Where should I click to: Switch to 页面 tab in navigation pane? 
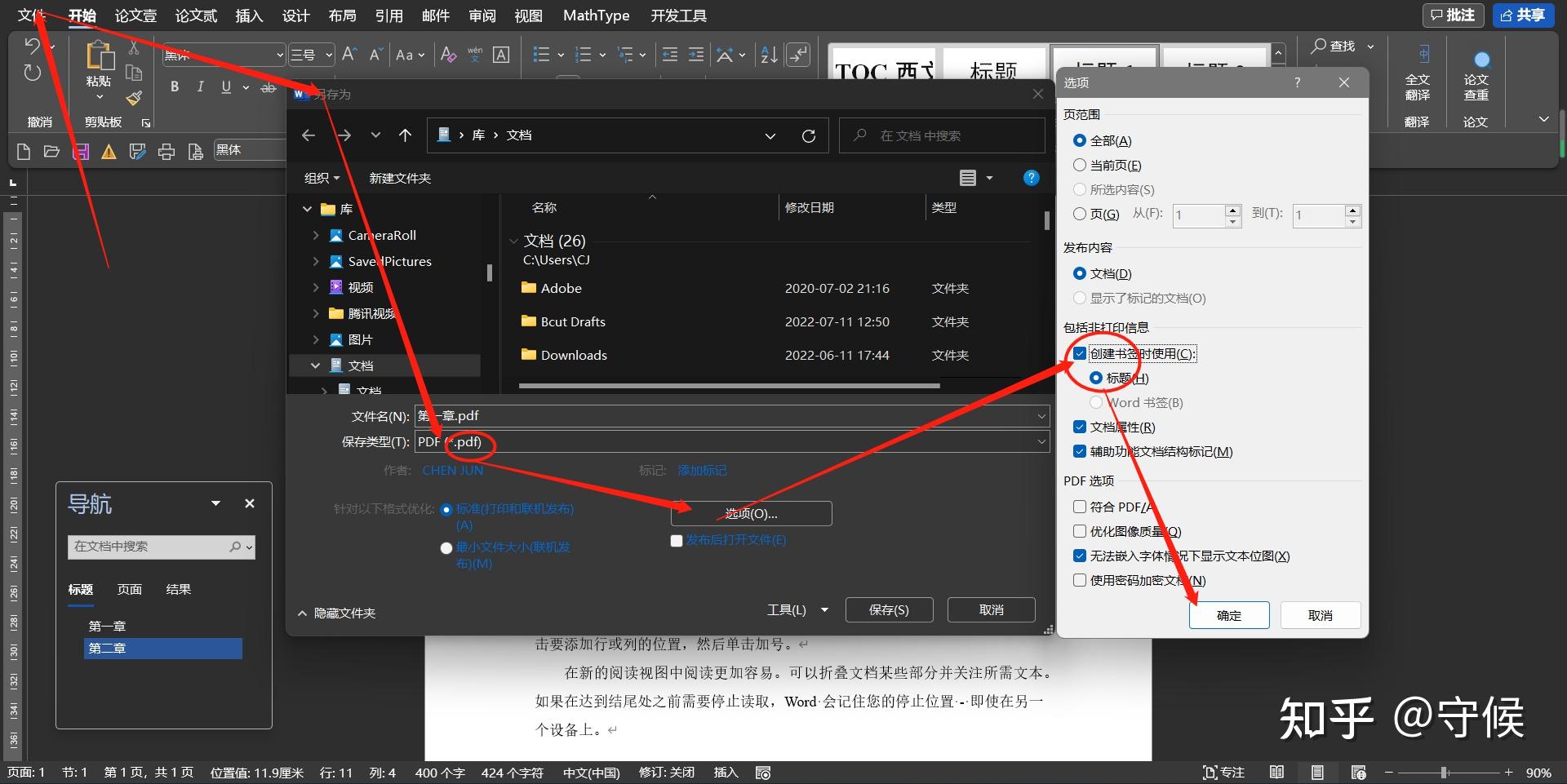130,590
